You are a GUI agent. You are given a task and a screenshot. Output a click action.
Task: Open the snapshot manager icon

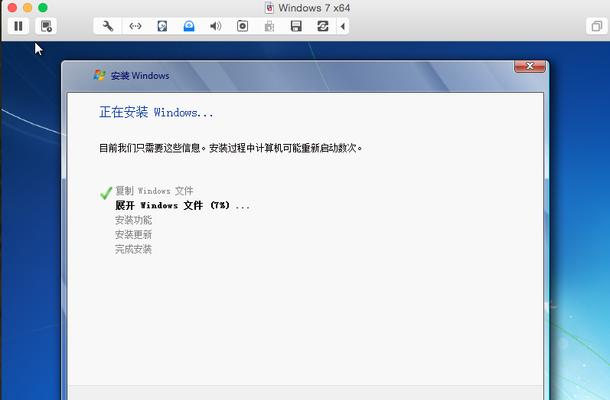(46, 26)
